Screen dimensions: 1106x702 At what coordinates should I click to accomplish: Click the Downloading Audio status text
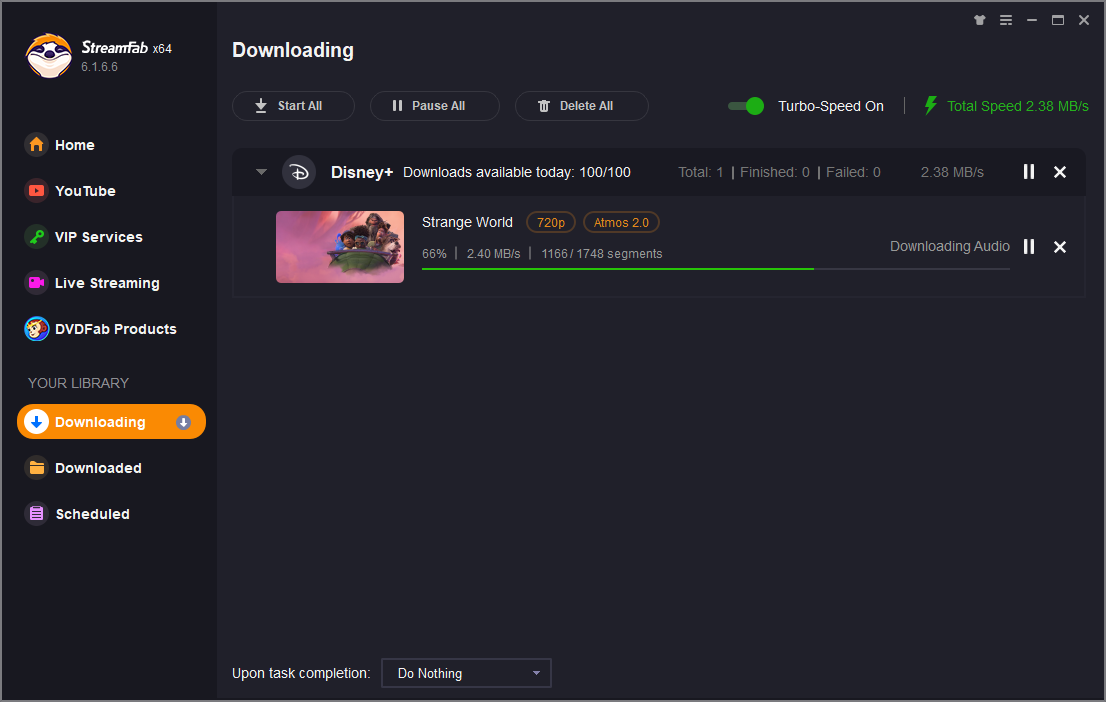point(949,246)
